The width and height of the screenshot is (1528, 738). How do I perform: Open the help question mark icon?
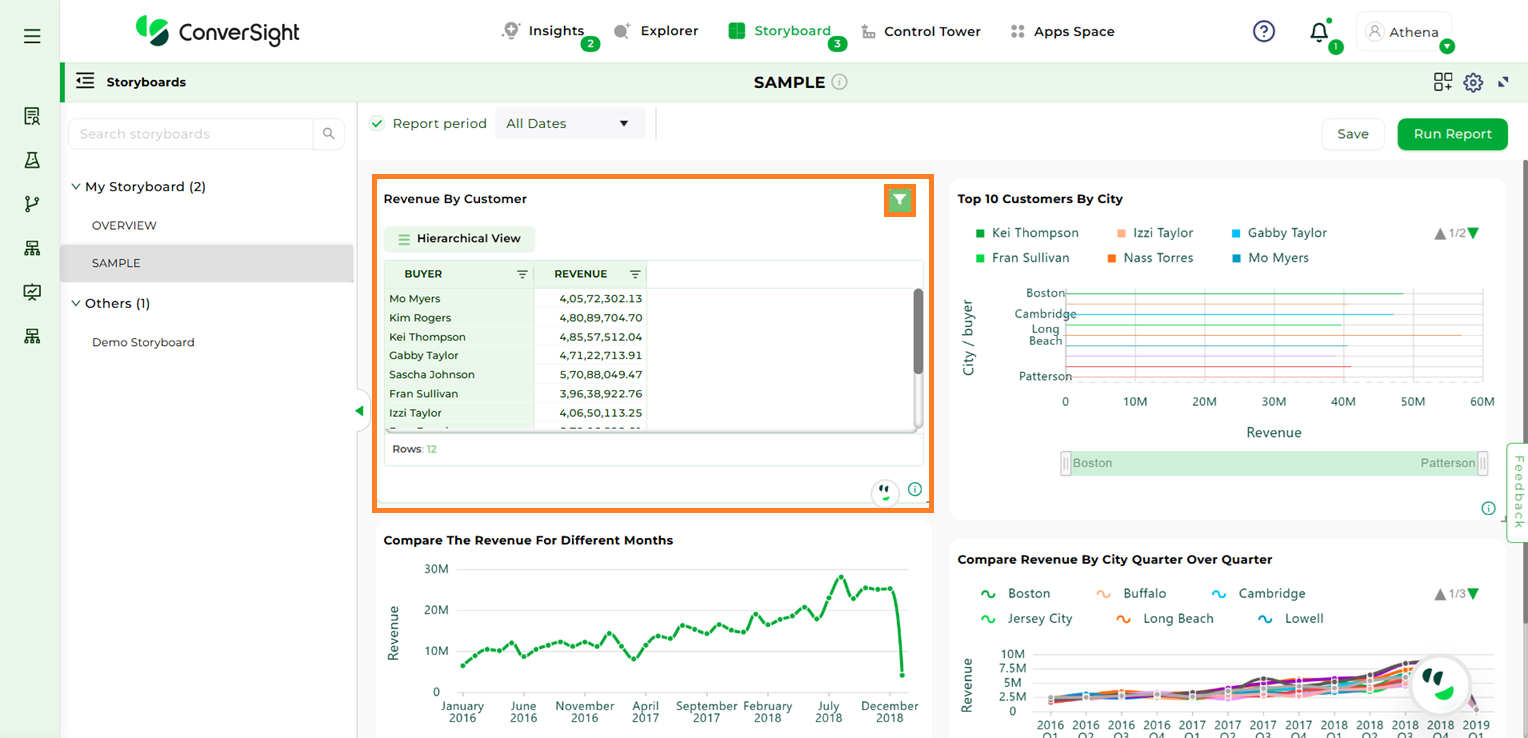pyautogui.click(x=1264, y=32)
